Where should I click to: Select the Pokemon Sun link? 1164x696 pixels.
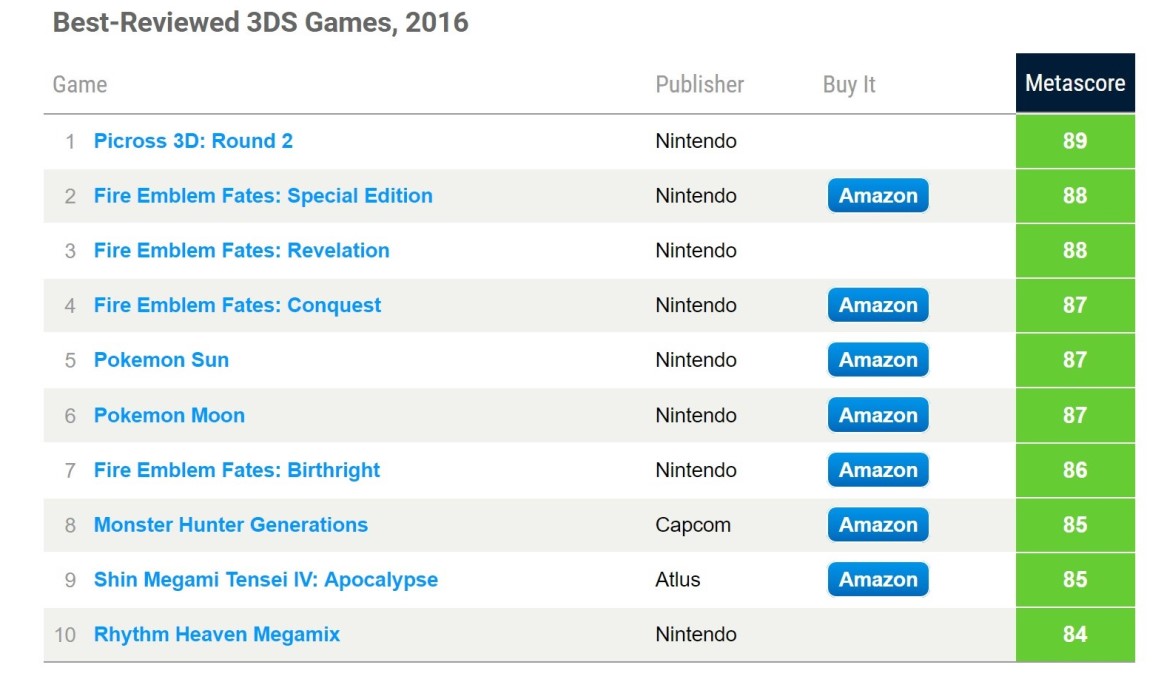click(x=161, y=360)
